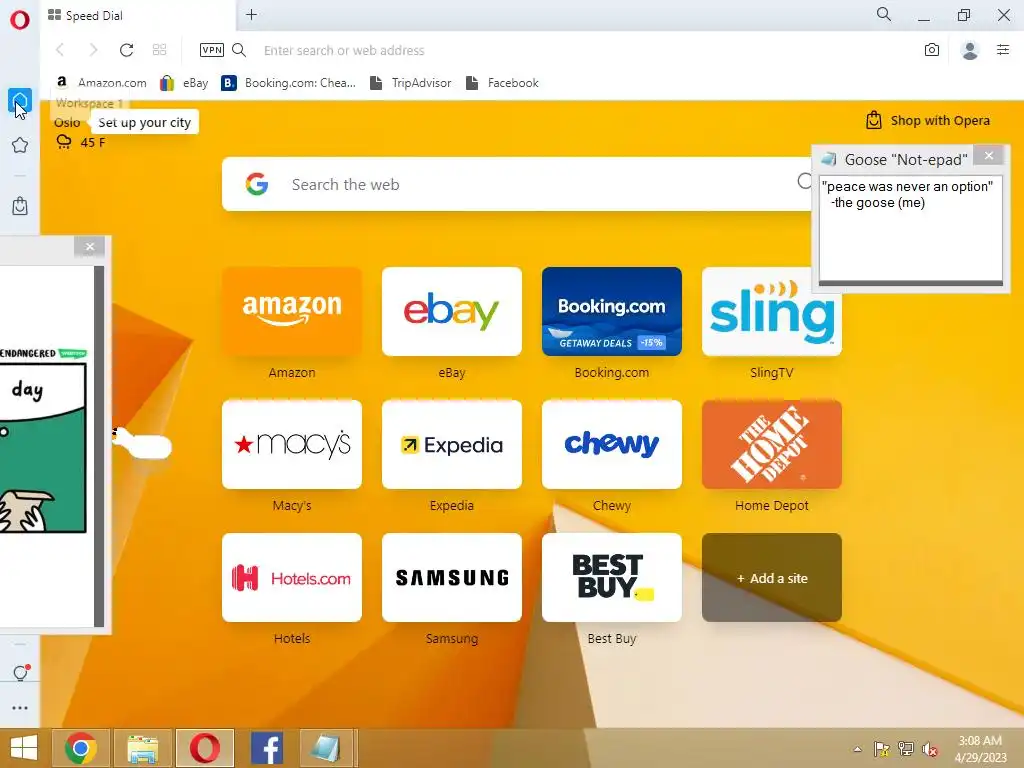Open the Speed Dial start page grid icon
Viewport: 1024px width, 768px height.
(x=159, y=50)
